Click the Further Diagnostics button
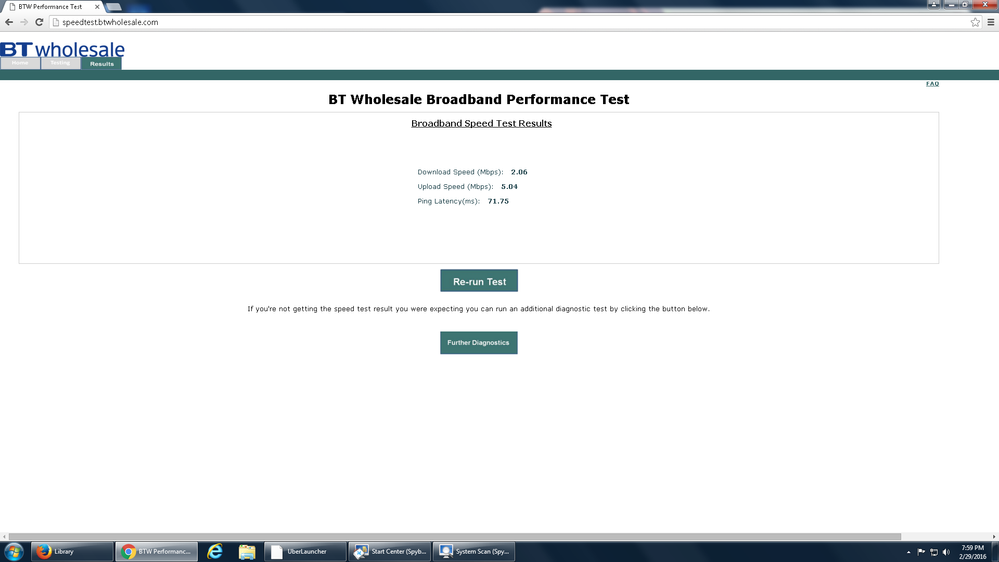Viewport: 999px width, 562px height. (478, 343)
